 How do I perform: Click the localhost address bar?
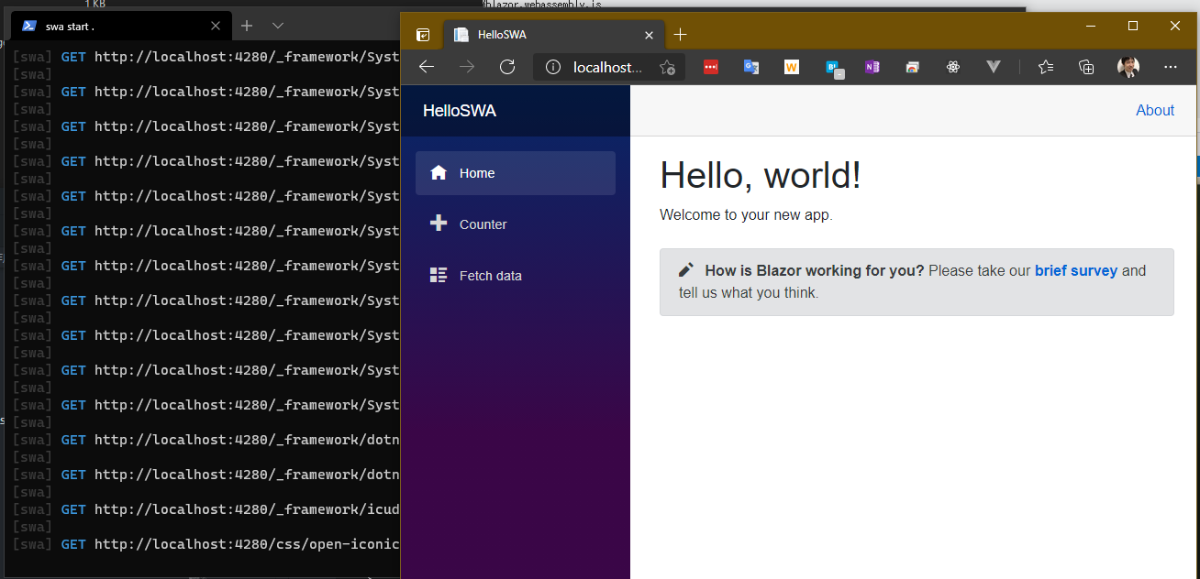(610, 67)
